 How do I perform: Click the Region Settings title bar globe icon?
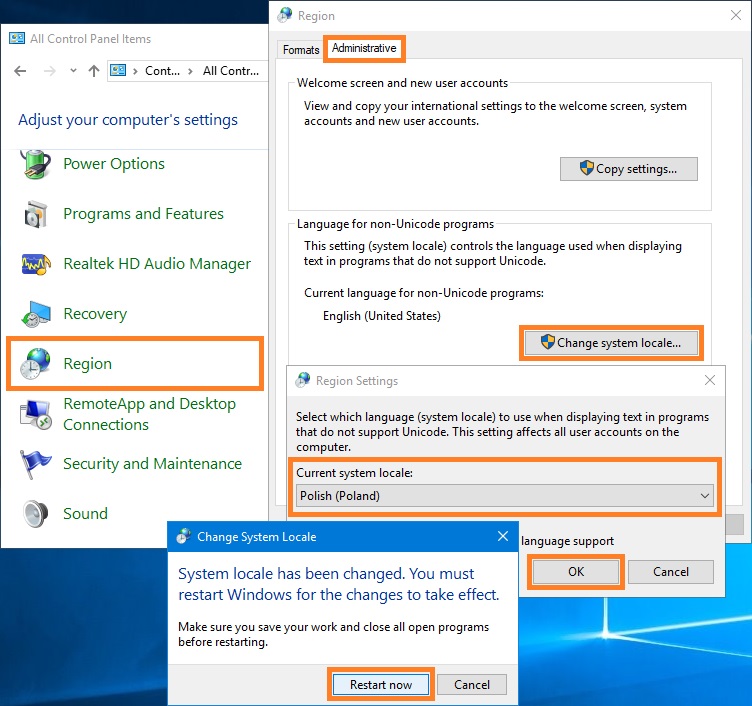[303, 380]
